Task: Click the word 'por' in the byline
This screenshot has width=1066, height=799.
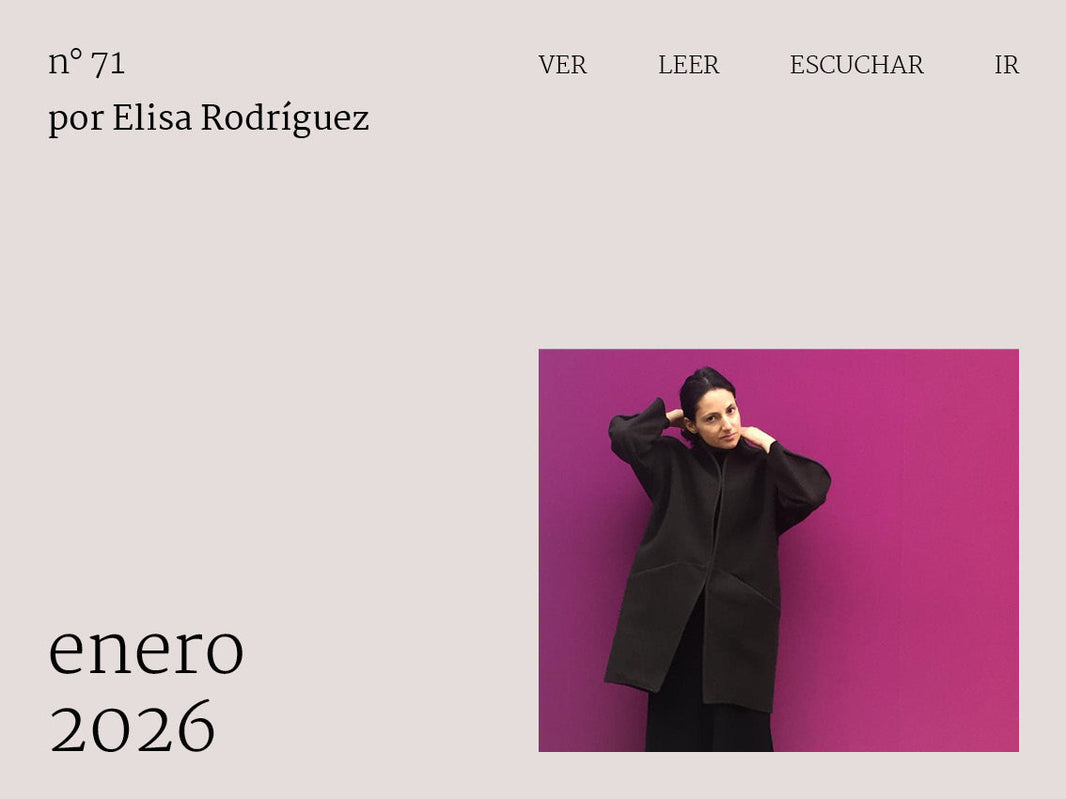Action: pyautogui.click(x=76, y=121)
